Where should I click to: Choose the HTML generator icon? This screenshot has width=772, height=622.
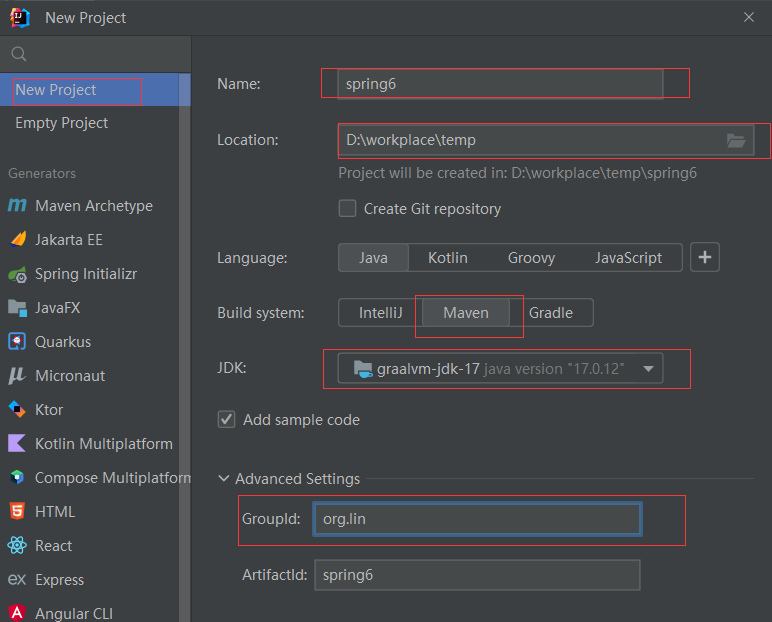pos(17,511)
